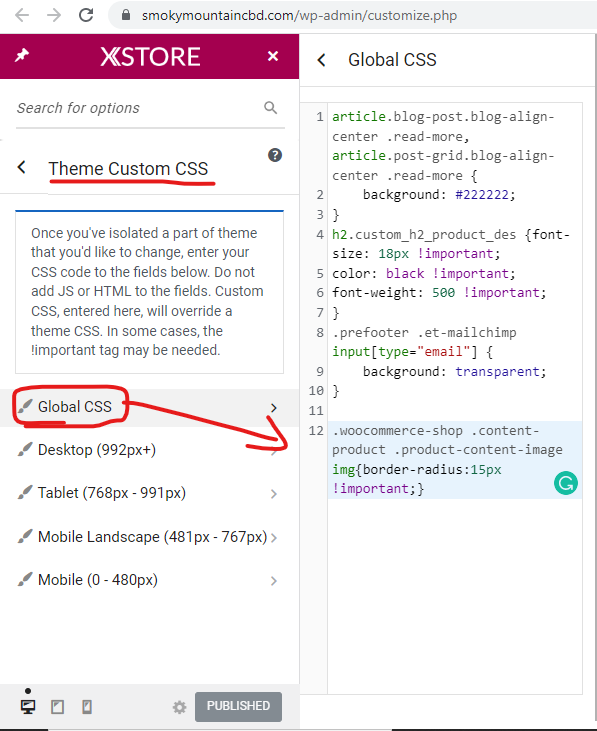Image resolution: width=597 pixels, height=731 pixels.
Task: Switch to desktop preview device icon
Action: click(x=28, y=706)
